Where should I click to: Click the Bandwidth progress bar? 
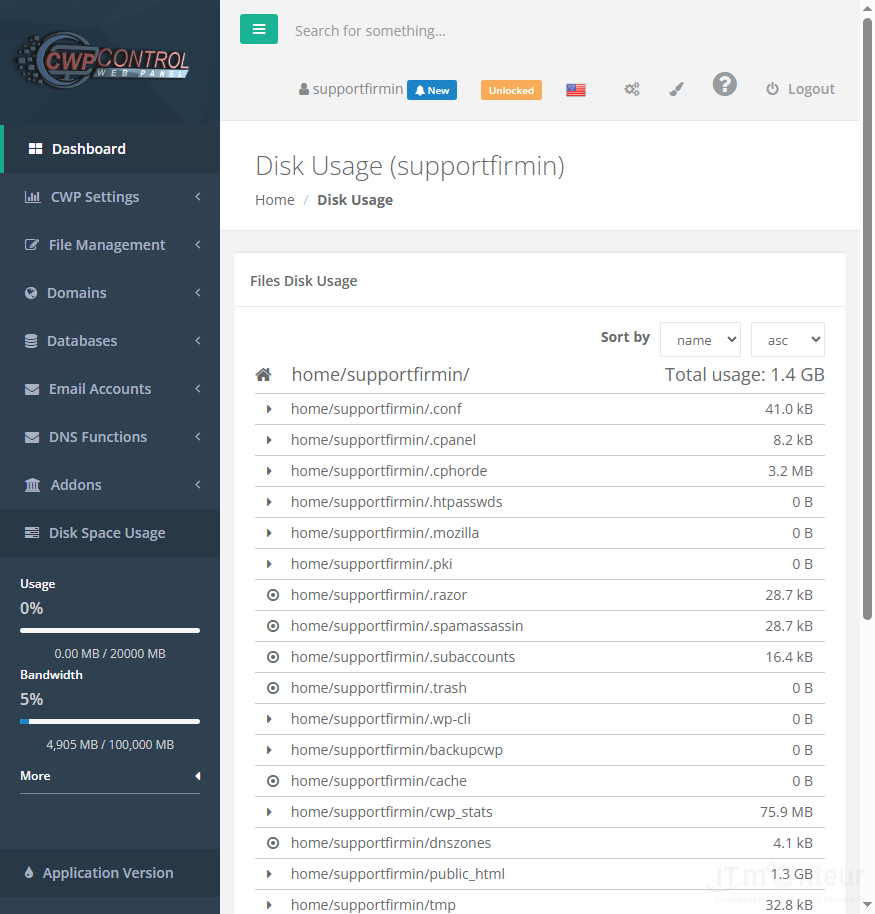pos(110,722)
